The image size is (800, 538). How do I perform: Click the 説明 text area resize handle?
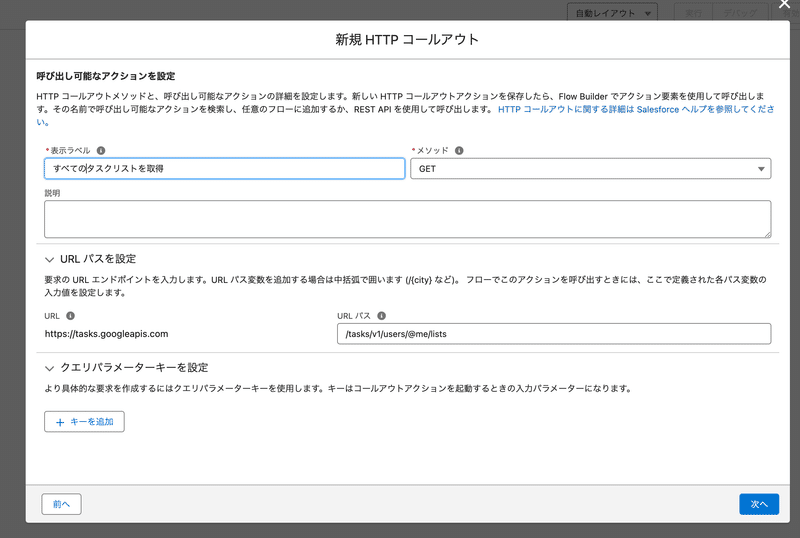(x=767, y=234)
